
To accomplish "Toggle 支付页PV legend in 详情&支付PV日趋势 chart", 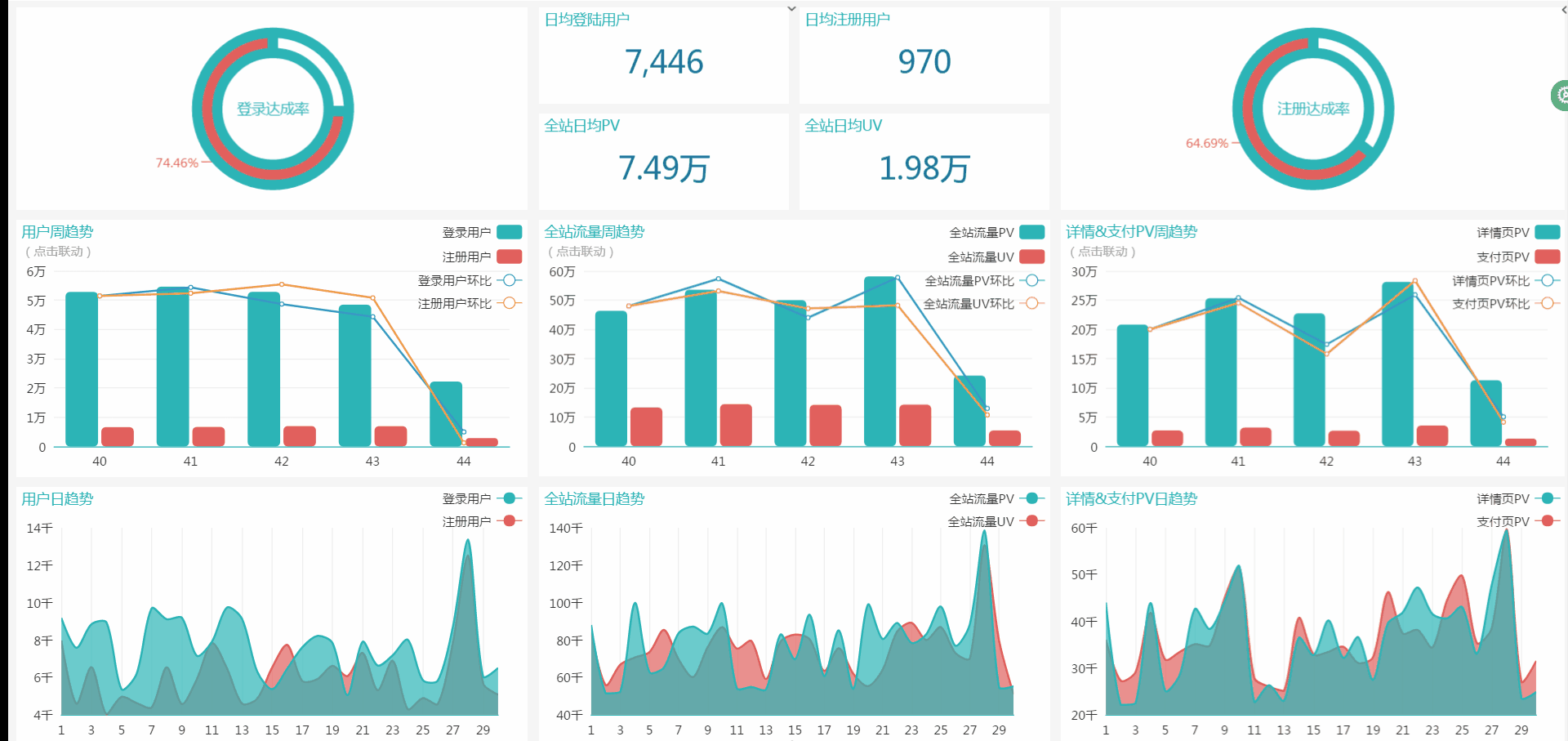I will pyautogui.click(x=1518, y=521).
